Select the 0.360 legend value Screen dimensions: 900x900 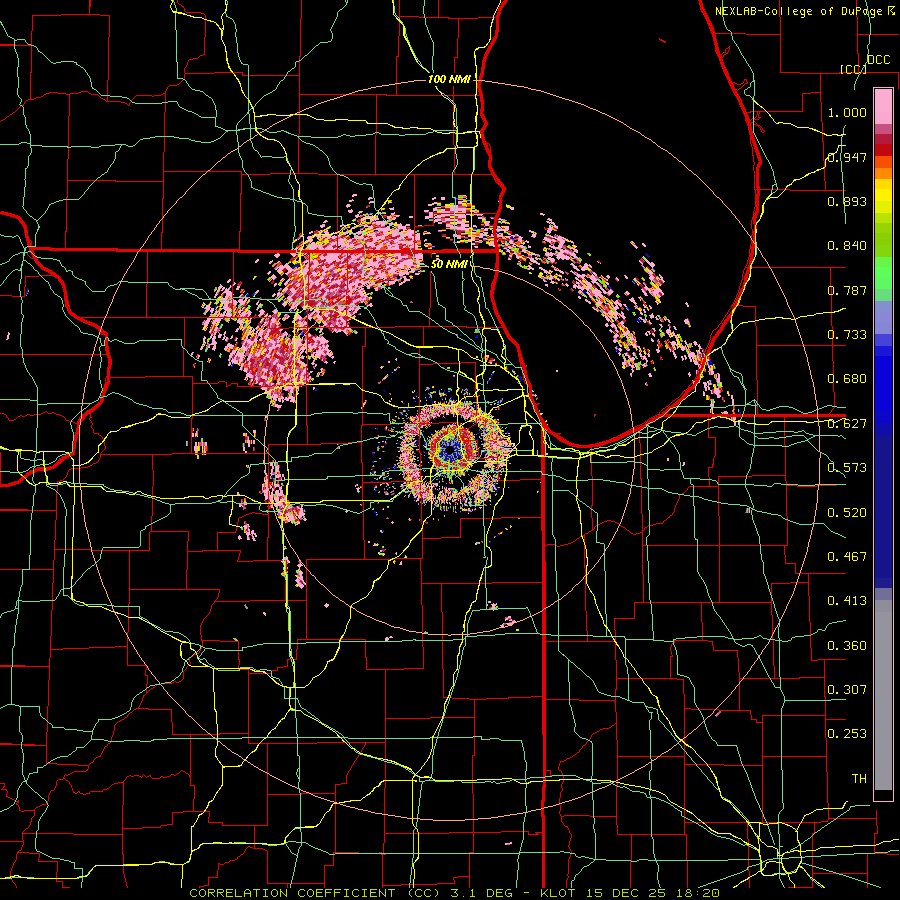[x=847, y=646]
